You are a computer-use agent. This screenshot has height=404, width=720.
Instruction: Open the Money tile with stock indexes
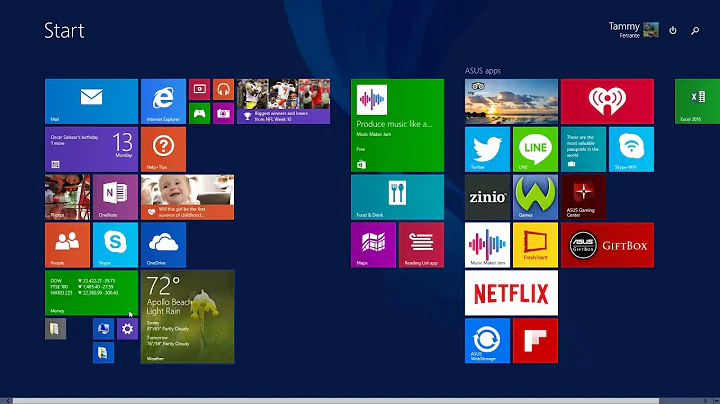pos(91,293)
